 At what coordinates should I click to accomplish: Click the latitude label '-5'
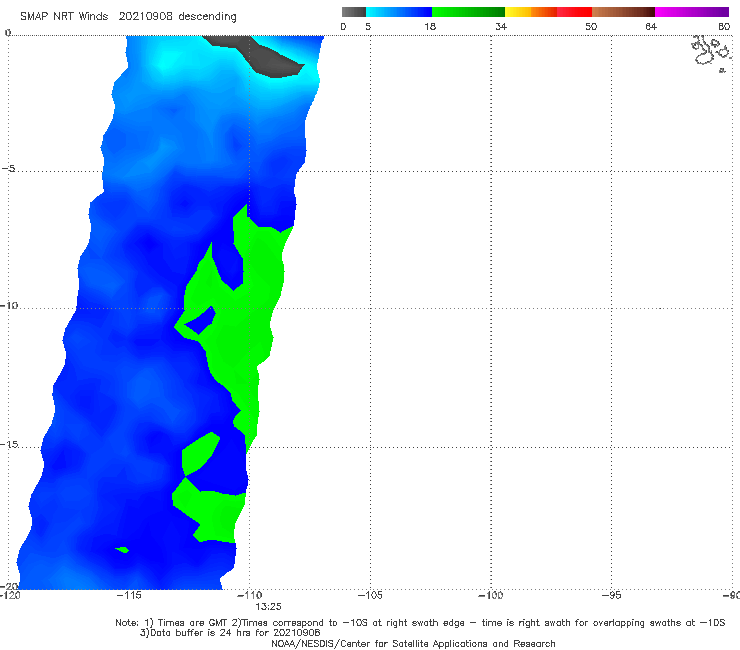8,169
